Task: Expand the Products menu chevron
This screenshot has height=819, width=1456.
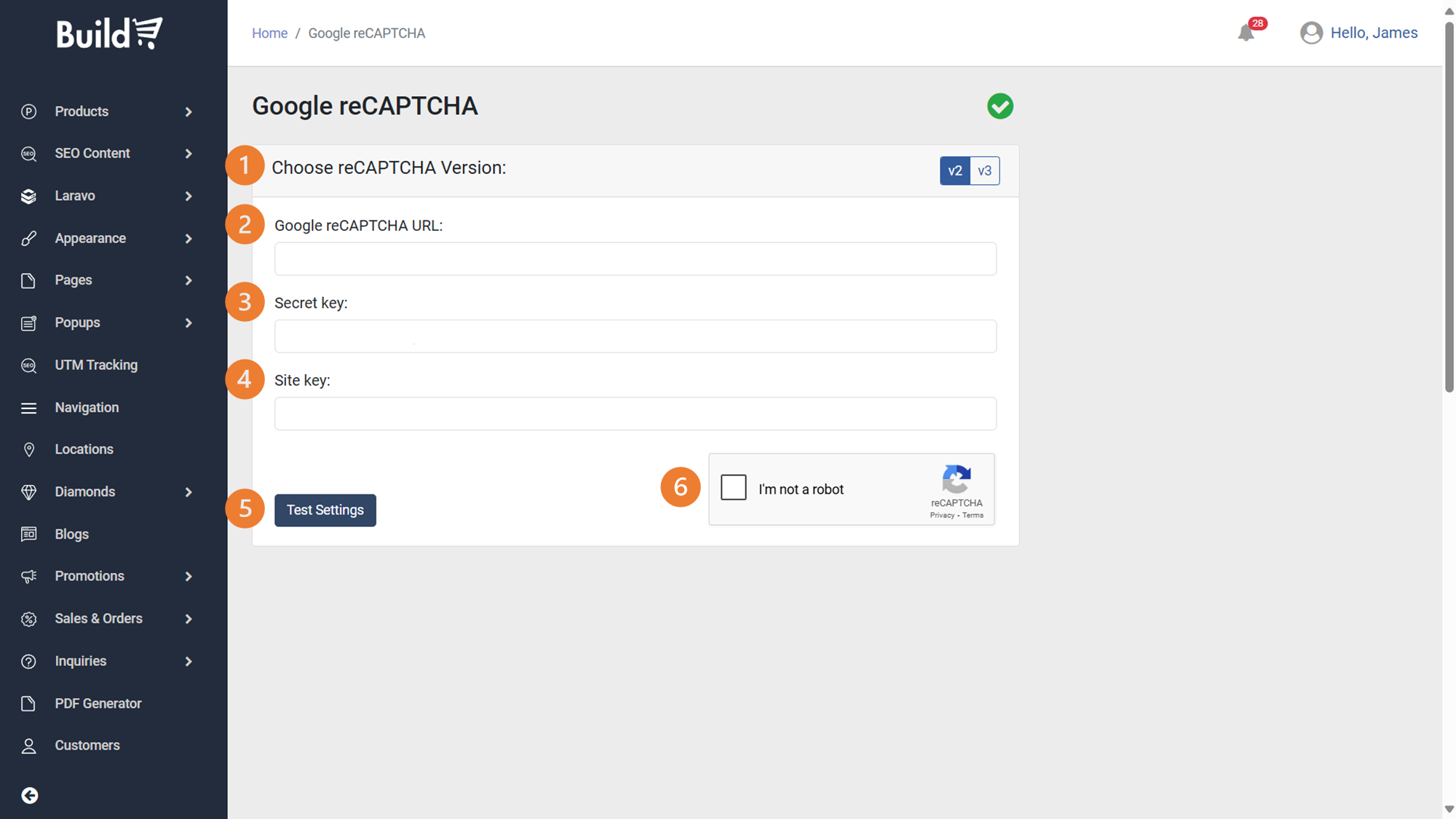Action: click(x=189, y=112)
